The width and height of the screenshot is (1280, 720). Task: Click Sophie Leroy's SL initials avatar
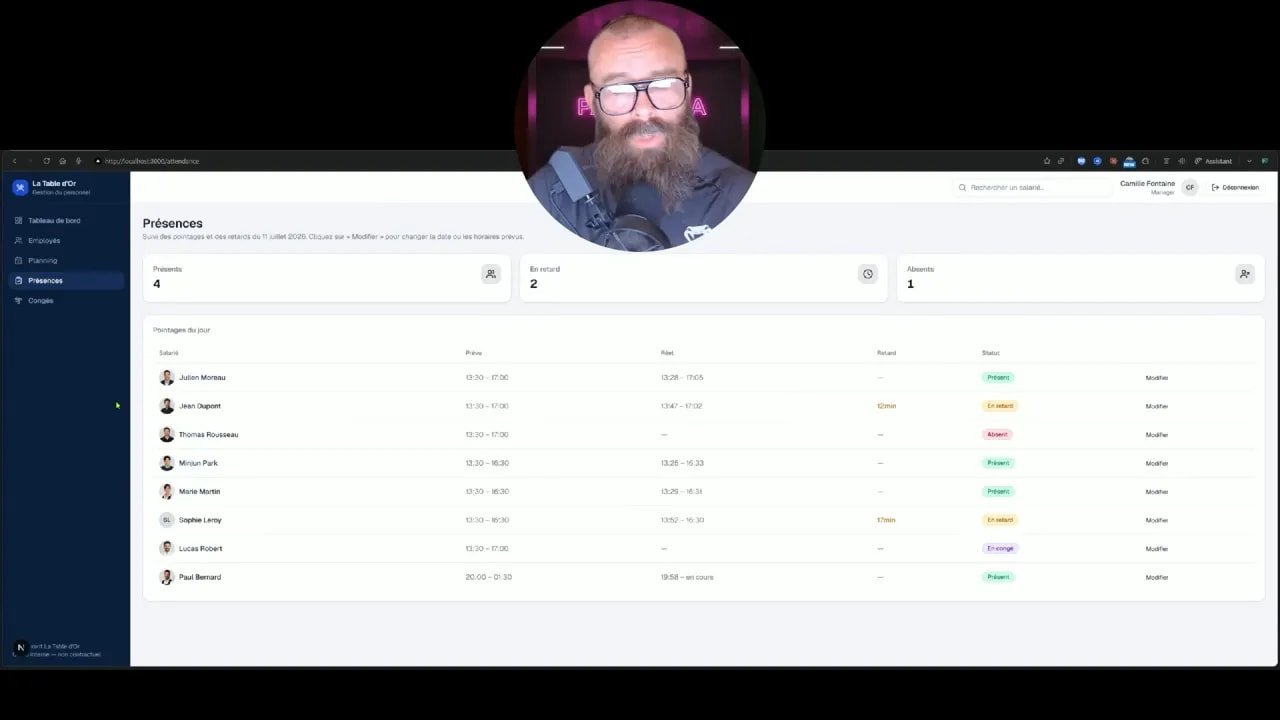click(167, 520)
